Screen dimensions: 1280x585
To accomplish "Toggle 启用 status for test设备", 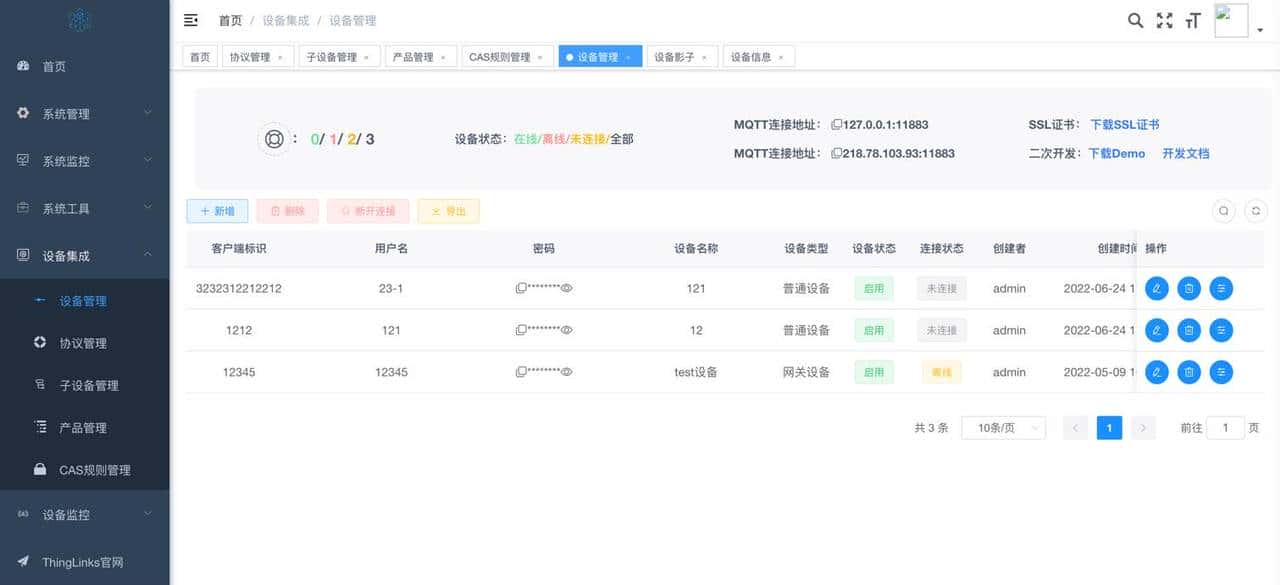I will point(874,371).
